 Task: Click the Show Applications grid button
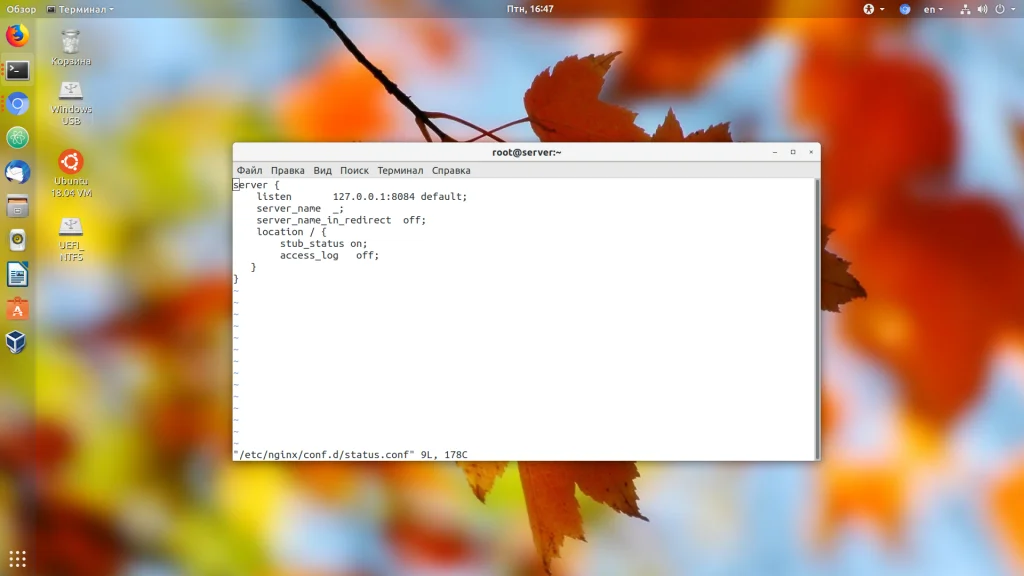click(17, 558)
